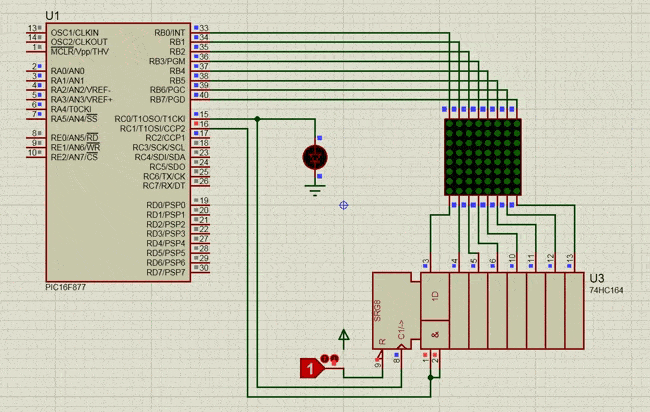Select the PIC16F877 part name label

[x=66, y=287]
